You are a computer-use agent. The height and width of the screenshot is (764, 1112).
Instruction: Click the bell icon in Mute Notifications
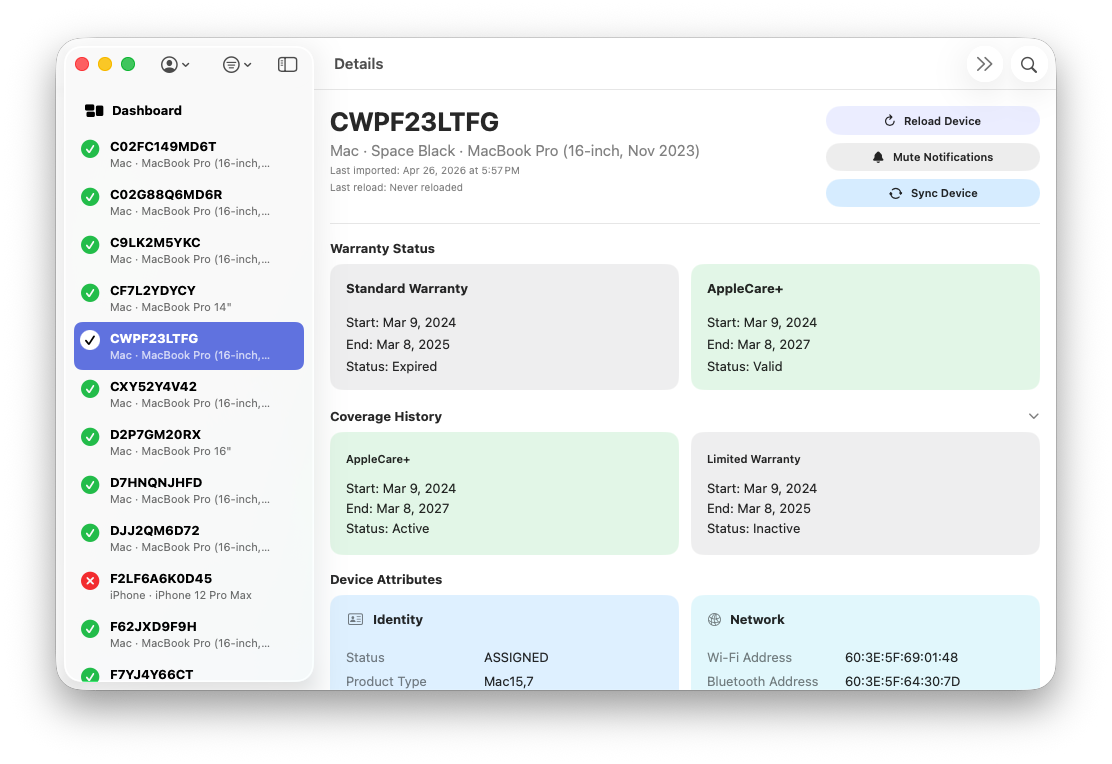tap(878, 157)
